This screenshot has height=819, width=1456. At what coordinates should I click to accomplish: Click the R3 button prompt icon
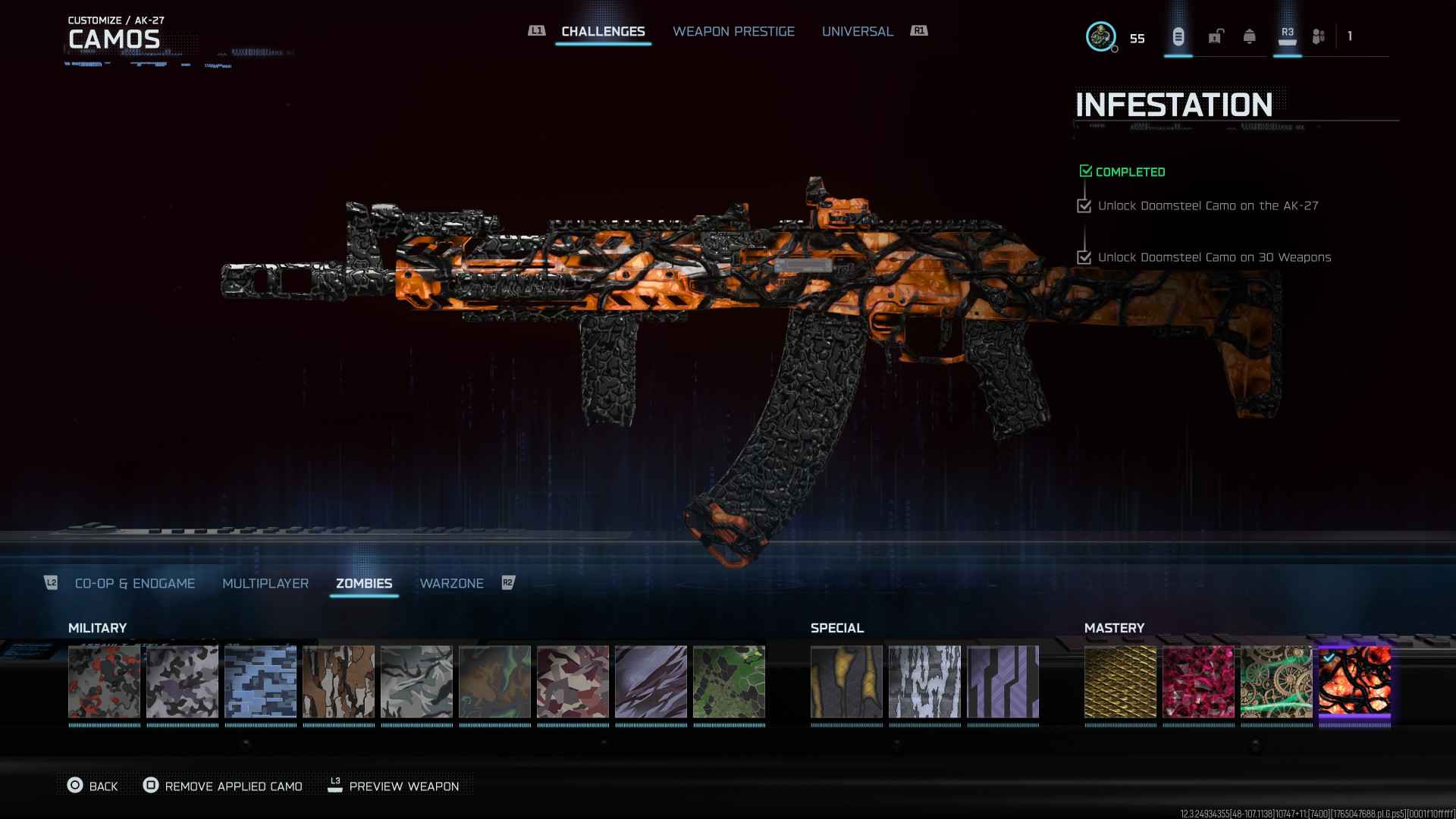(1285, 33)
